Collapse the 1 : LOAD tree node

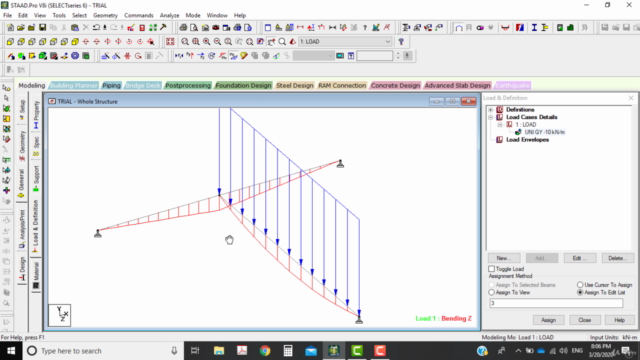click(500, 124)
